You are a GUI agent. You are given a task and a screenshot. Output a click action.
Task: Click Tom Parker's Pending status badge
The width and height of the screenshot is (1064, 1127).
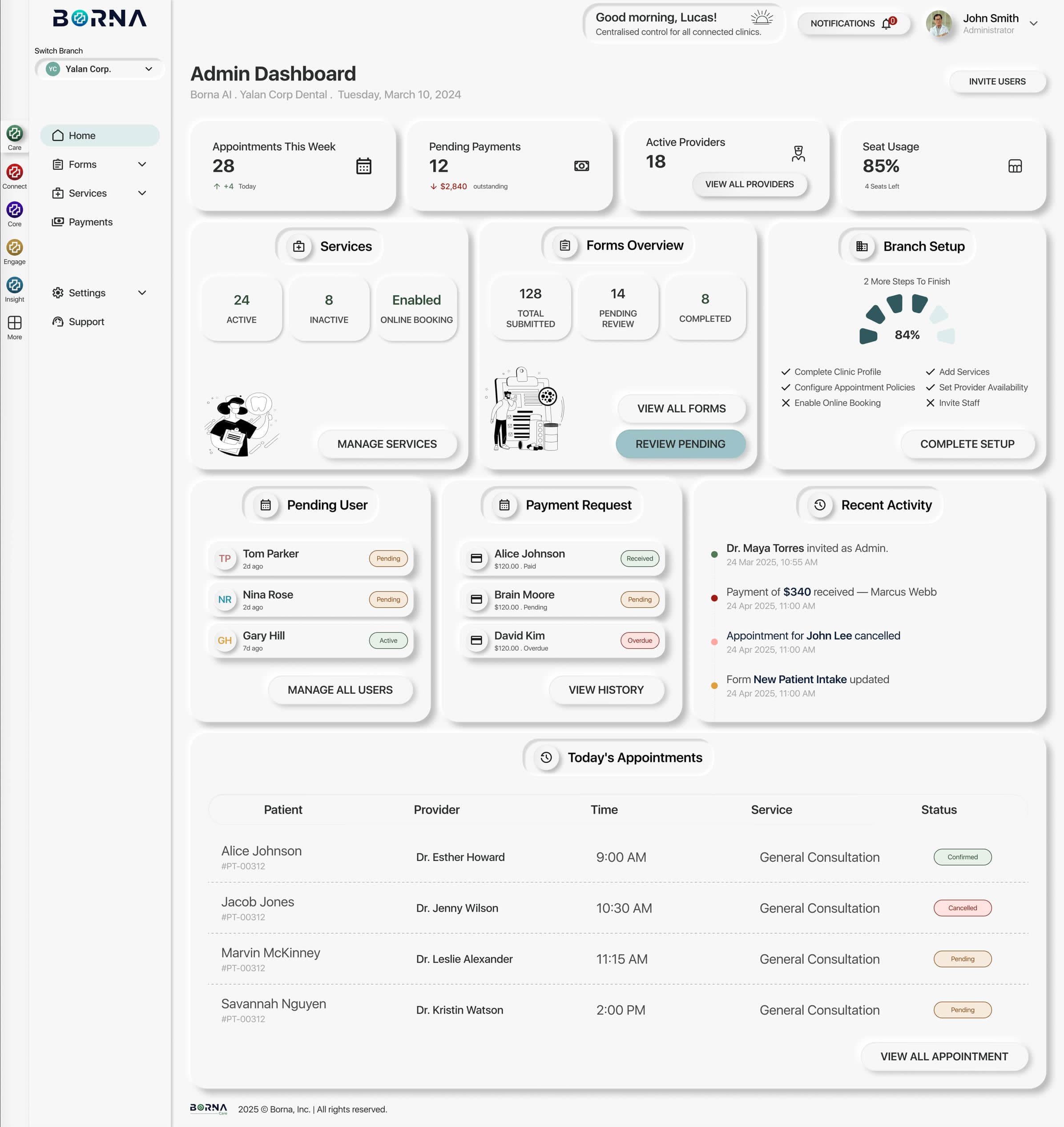click(388, 559)
